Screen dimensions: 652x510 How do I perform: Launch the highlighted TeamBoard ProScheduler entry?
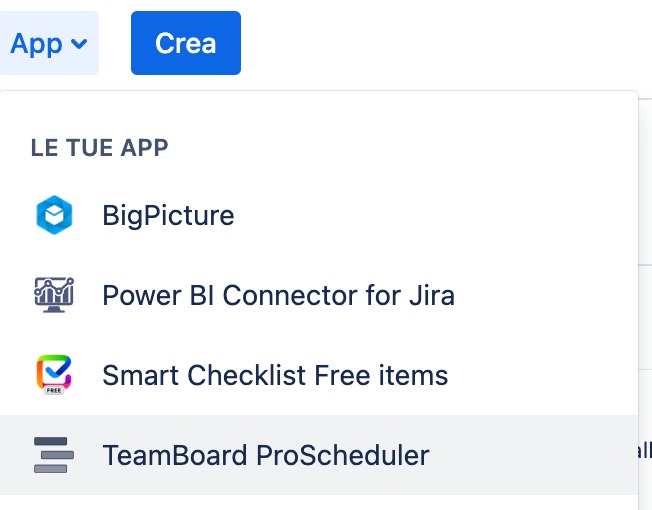pyautogui.click(x=319, y=455)
